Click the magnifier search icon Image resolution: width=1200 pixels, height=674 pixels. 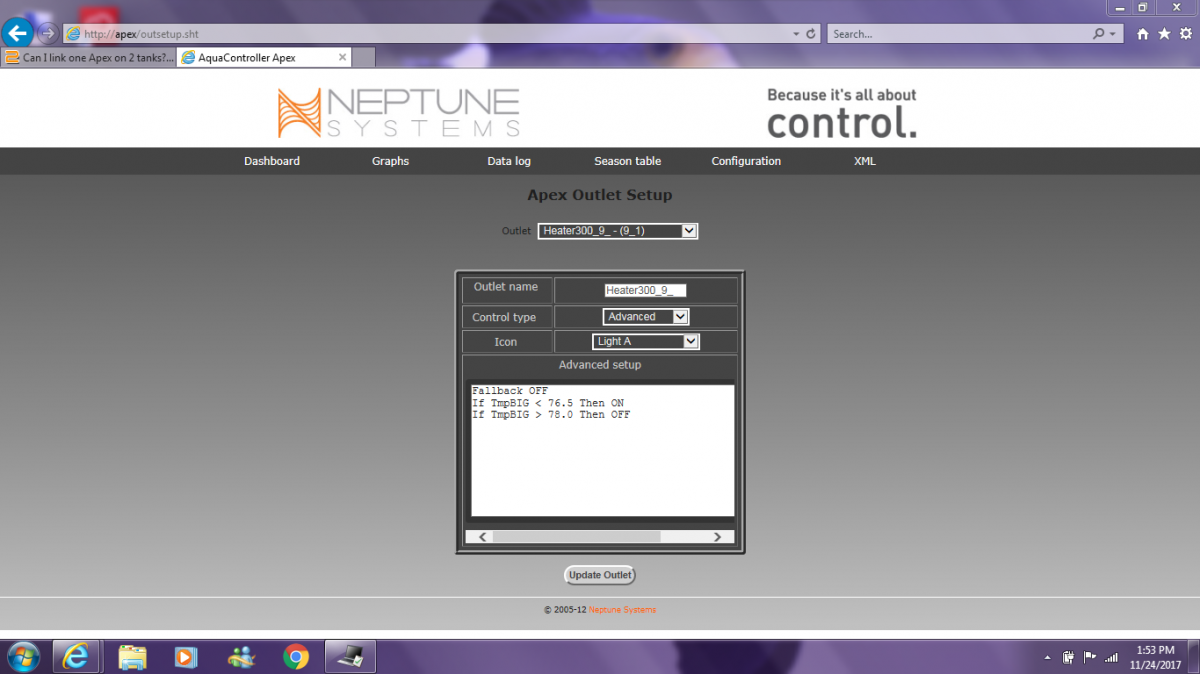coord(1098,34)
